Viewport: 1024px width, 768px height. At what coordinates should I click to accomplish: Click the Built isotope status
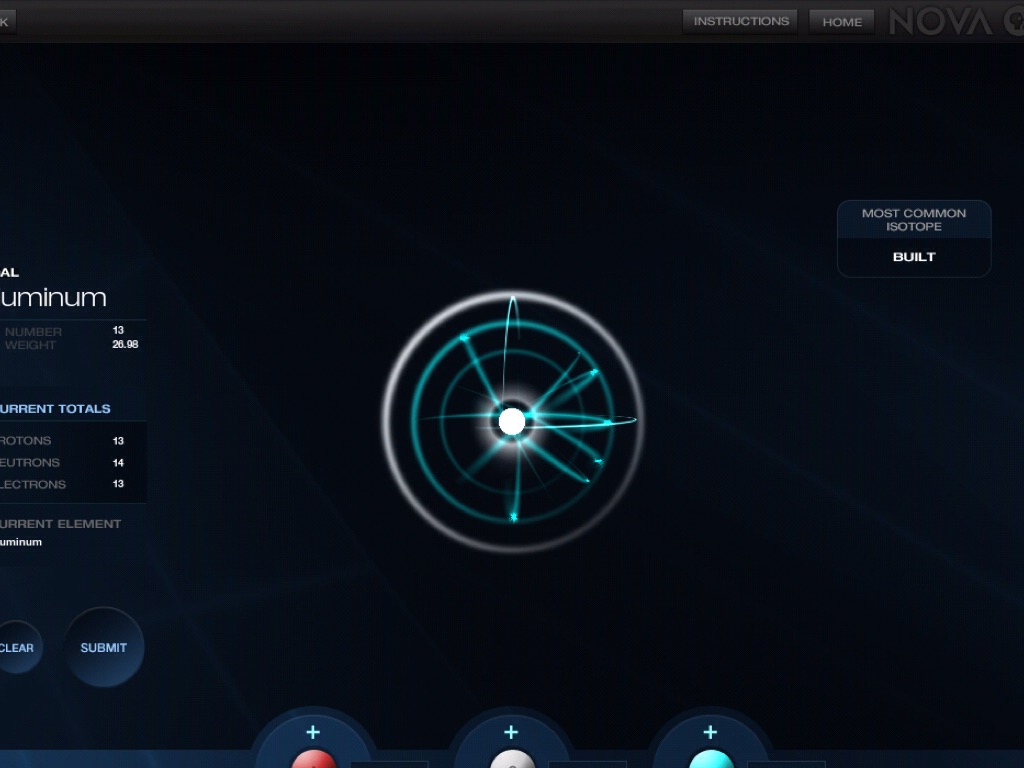(x=914, y=257)
